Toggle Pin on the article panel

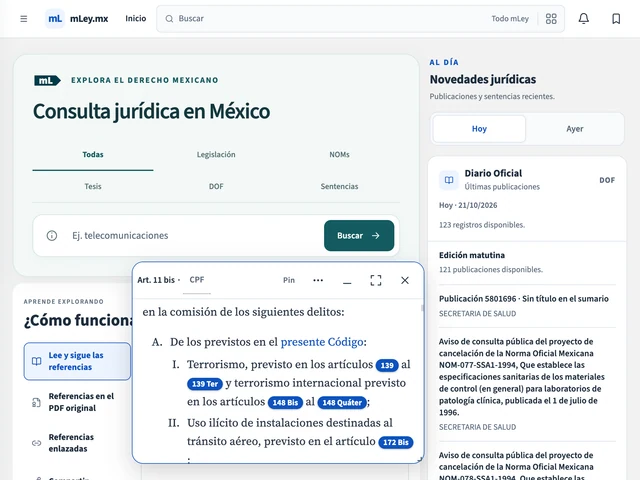[289, 280]
